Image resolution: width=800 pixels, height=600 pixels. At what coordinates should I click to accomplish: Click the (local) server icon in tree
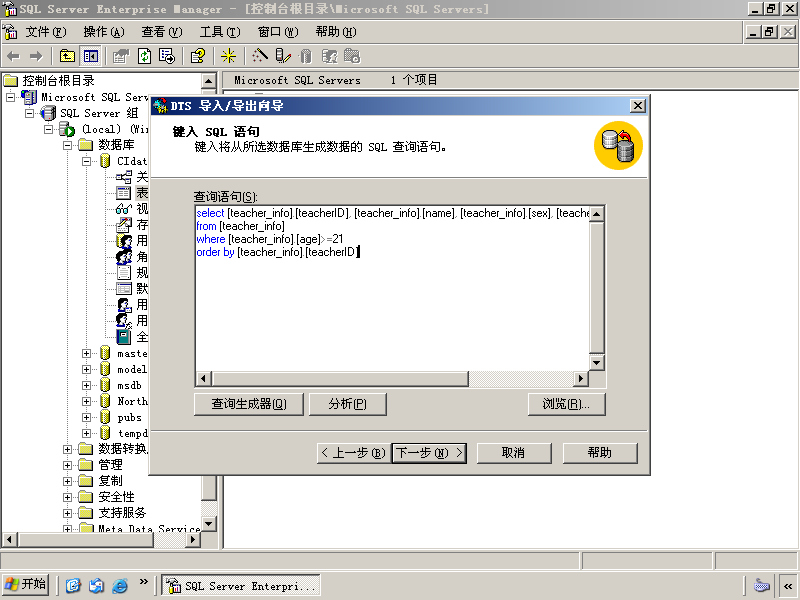point(67,129)
